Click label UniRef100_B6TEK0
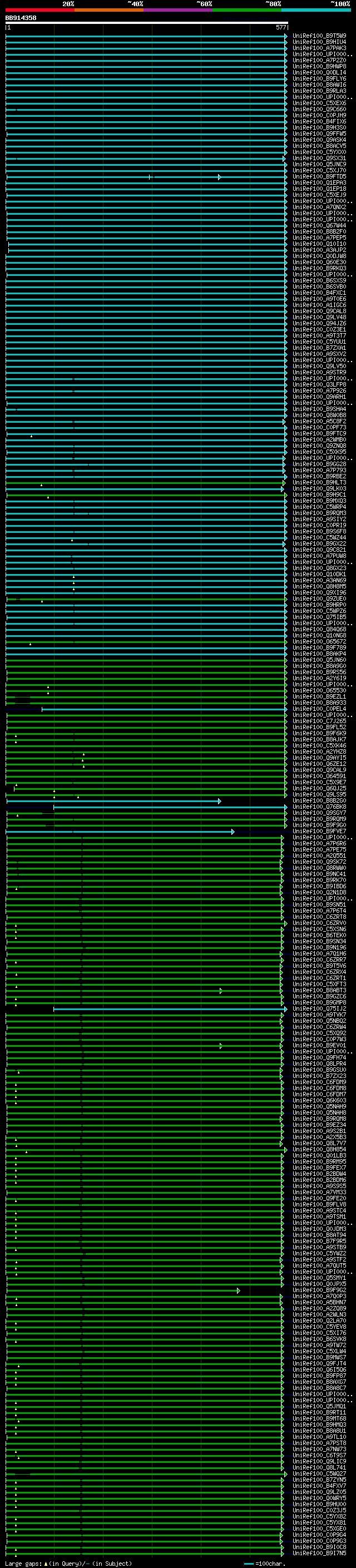This screenshot has height=1568, width=356. click(x=319, y=936)
